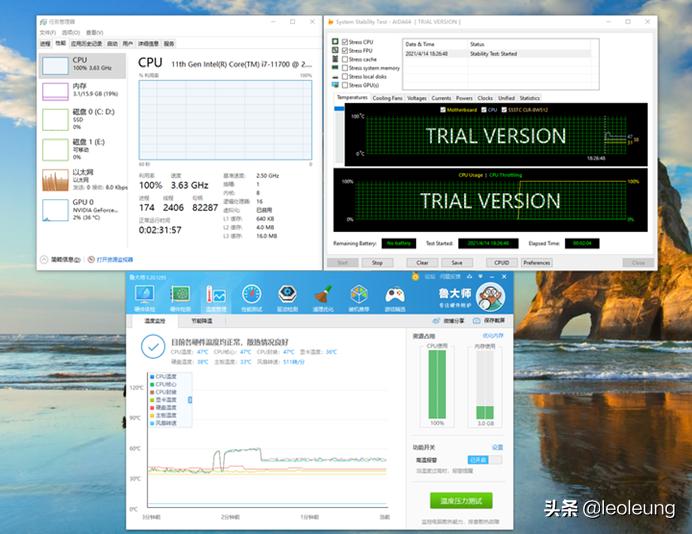Enable the Stress cache checkbox
The image size is (692, 534).
(x=347, y=58)
